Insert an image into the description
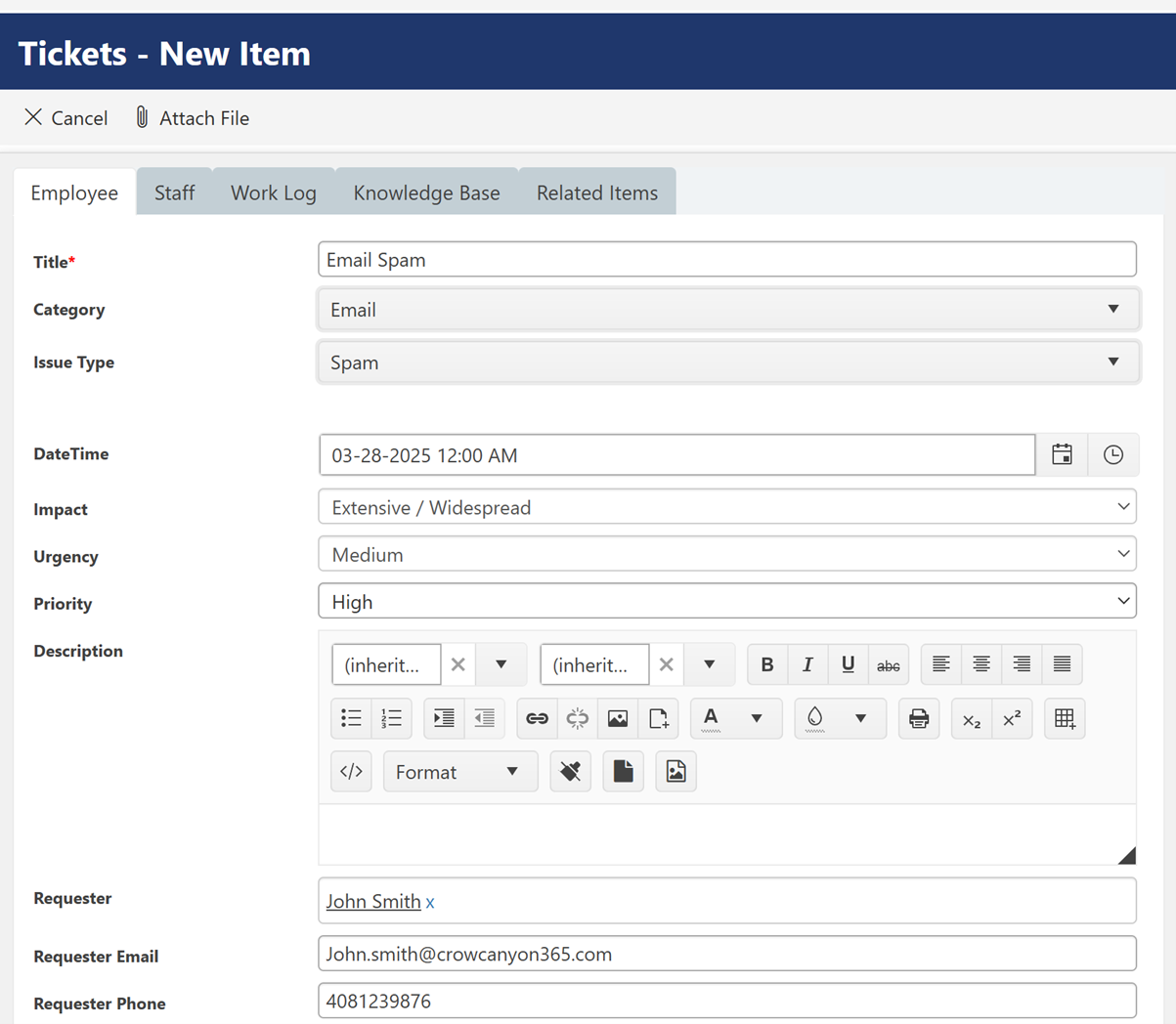This screenshot has width=1176, height=1024. tap(618, 718)
